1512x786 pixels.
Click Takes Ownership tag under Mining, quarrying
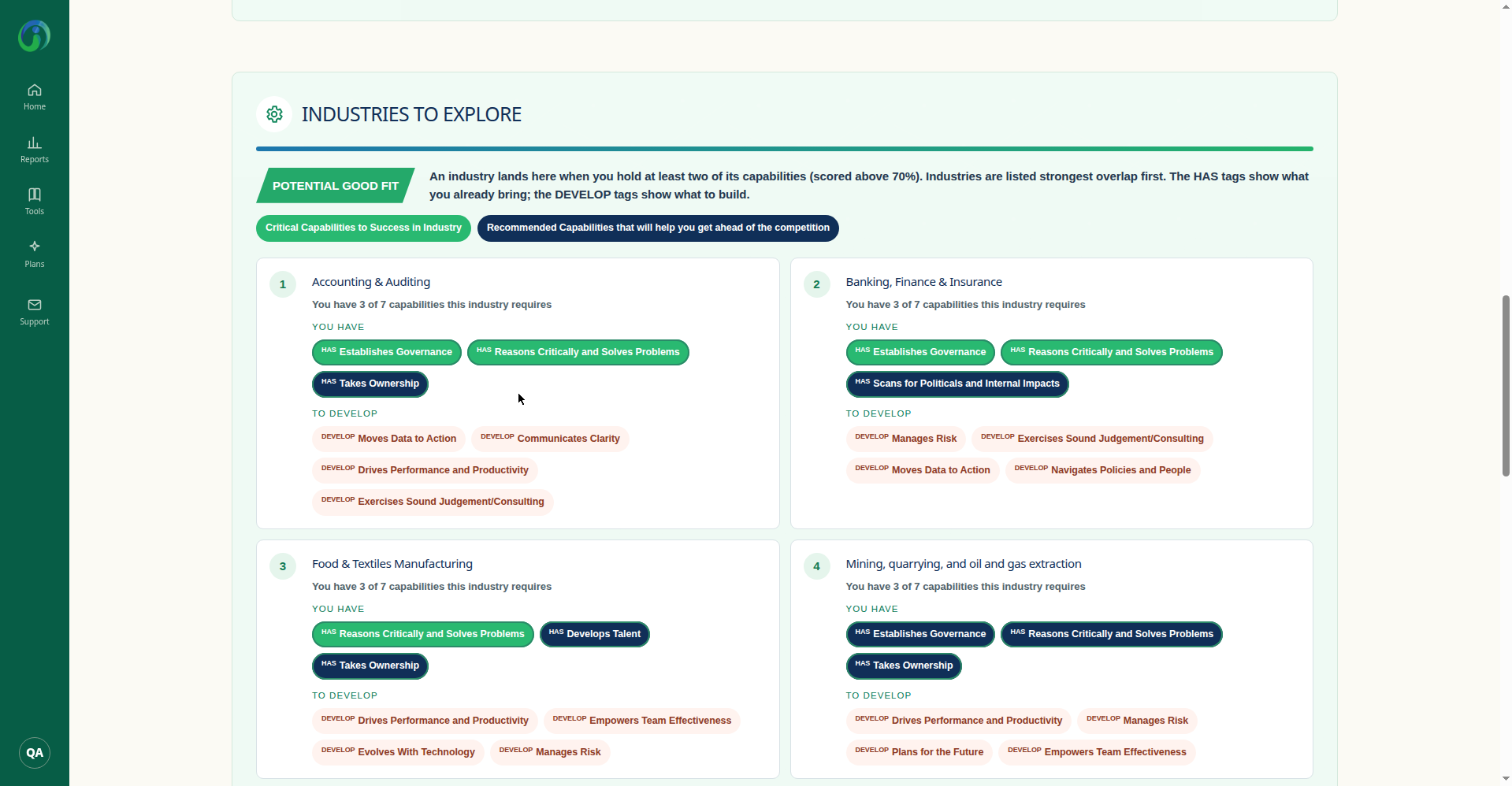point(904,666)
